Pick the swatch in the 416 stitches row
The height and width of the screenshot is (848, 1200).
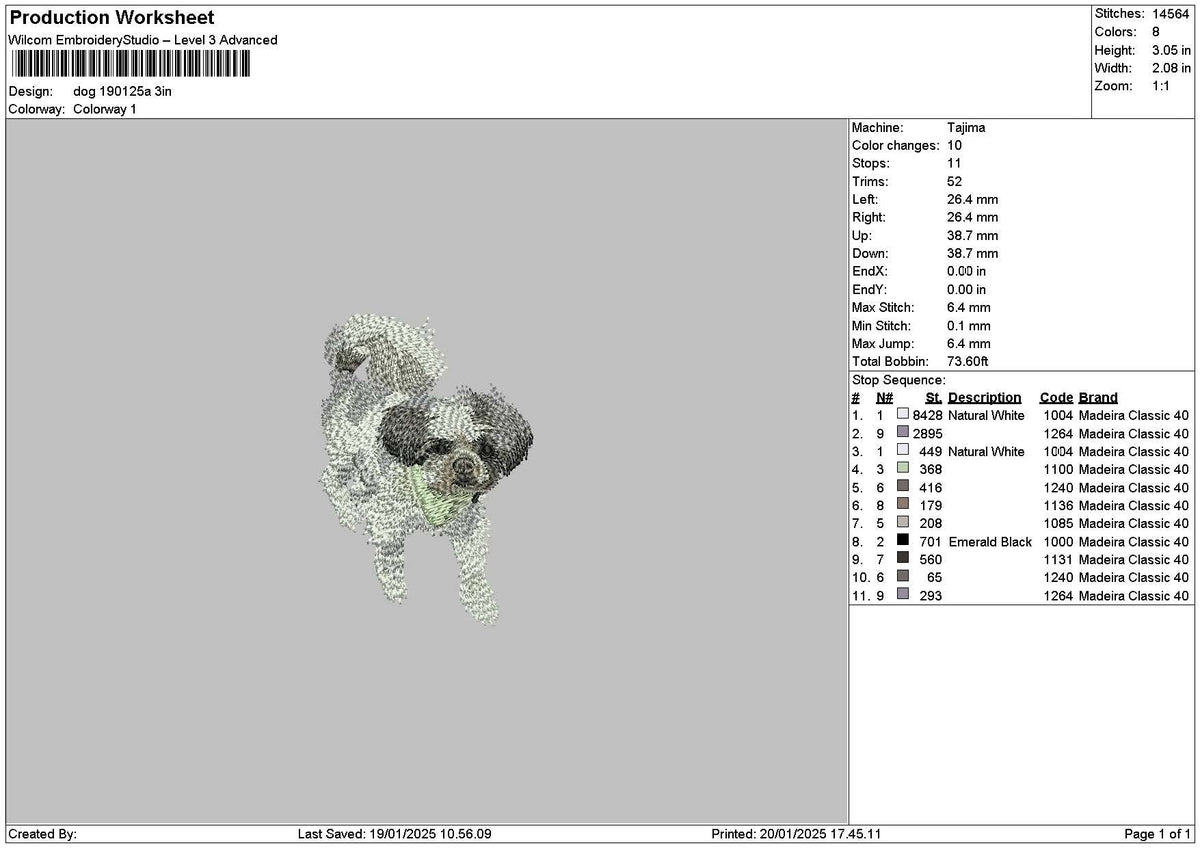click(903, 487)
